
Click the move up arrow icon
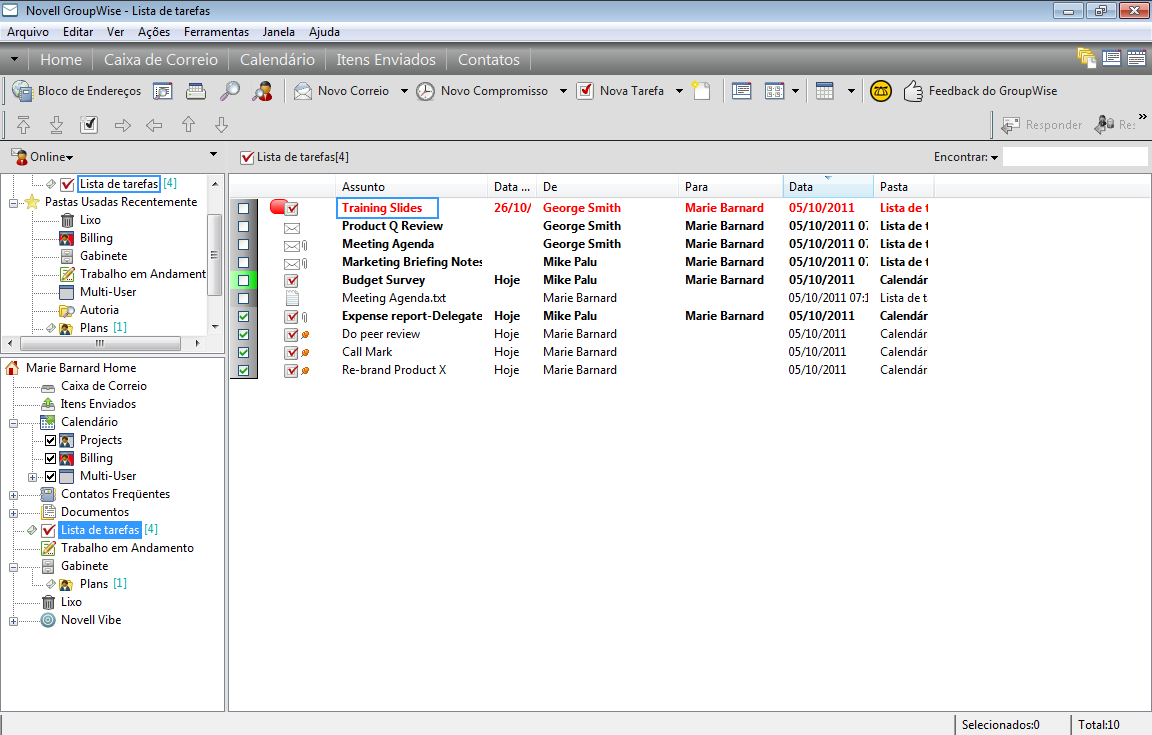click(x=188, y=125)
